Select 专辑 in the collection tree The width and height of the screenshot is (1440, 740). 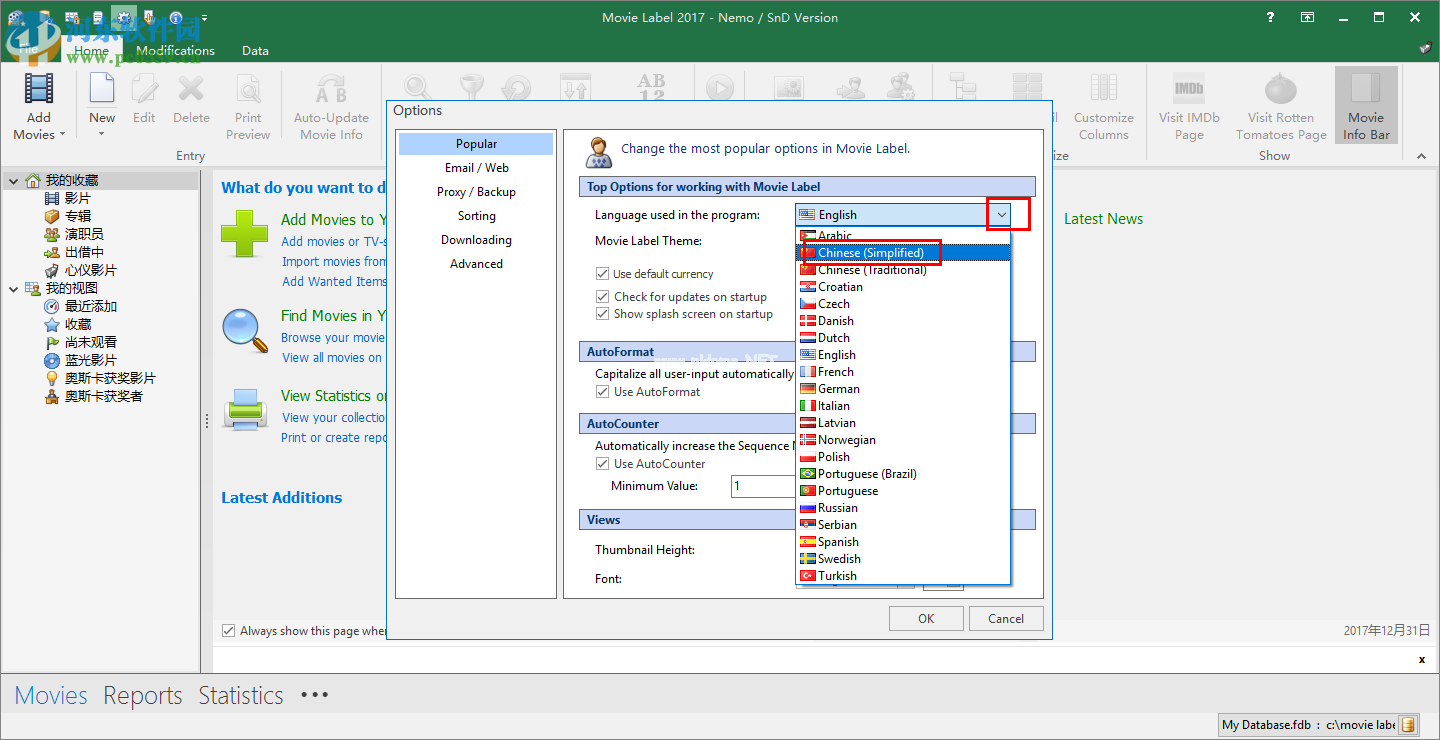[78, 216]
